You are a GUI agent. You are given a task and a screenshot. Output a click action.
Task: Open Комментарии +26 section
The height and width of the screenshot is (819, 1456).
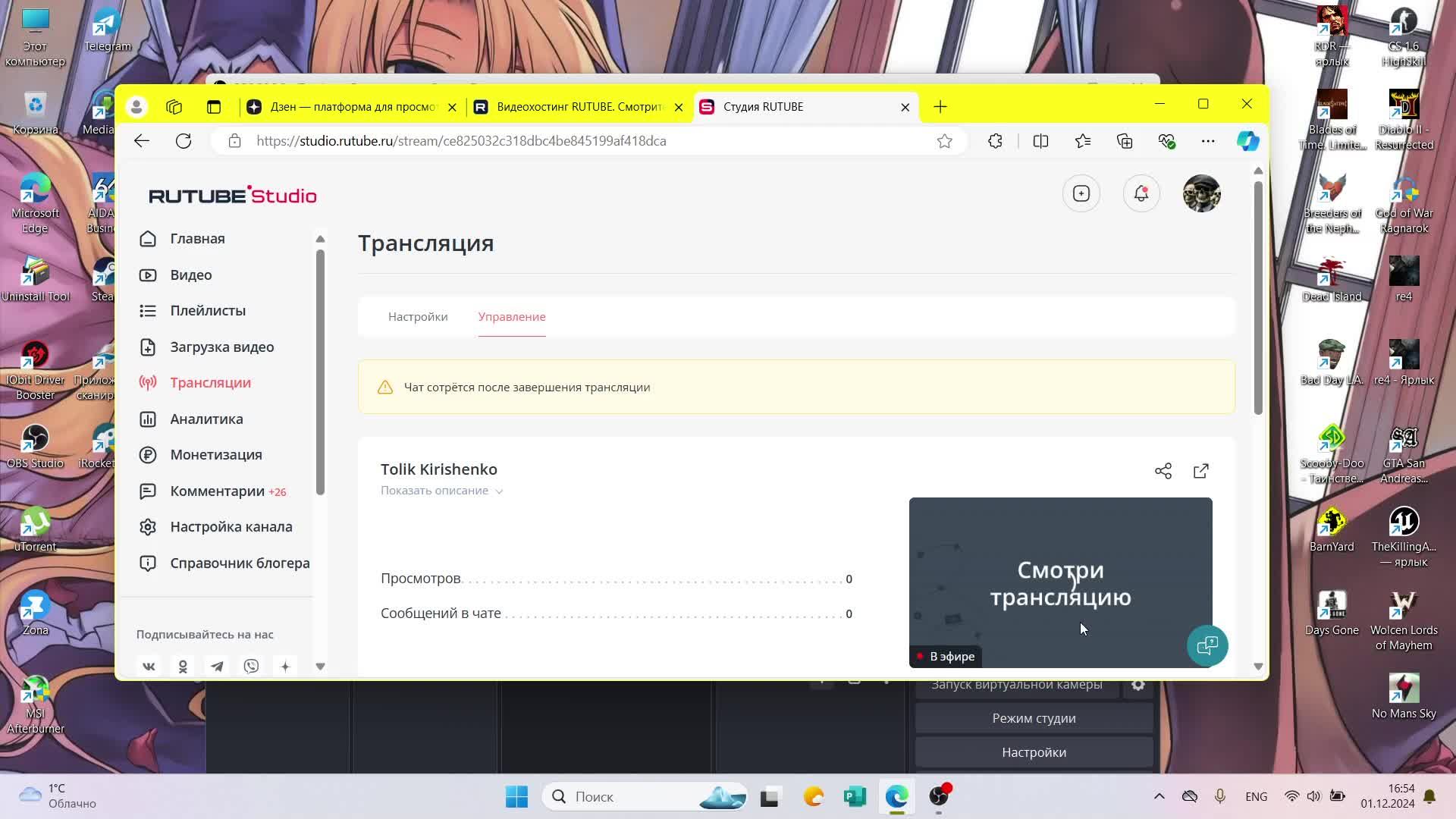click(212, 491)
